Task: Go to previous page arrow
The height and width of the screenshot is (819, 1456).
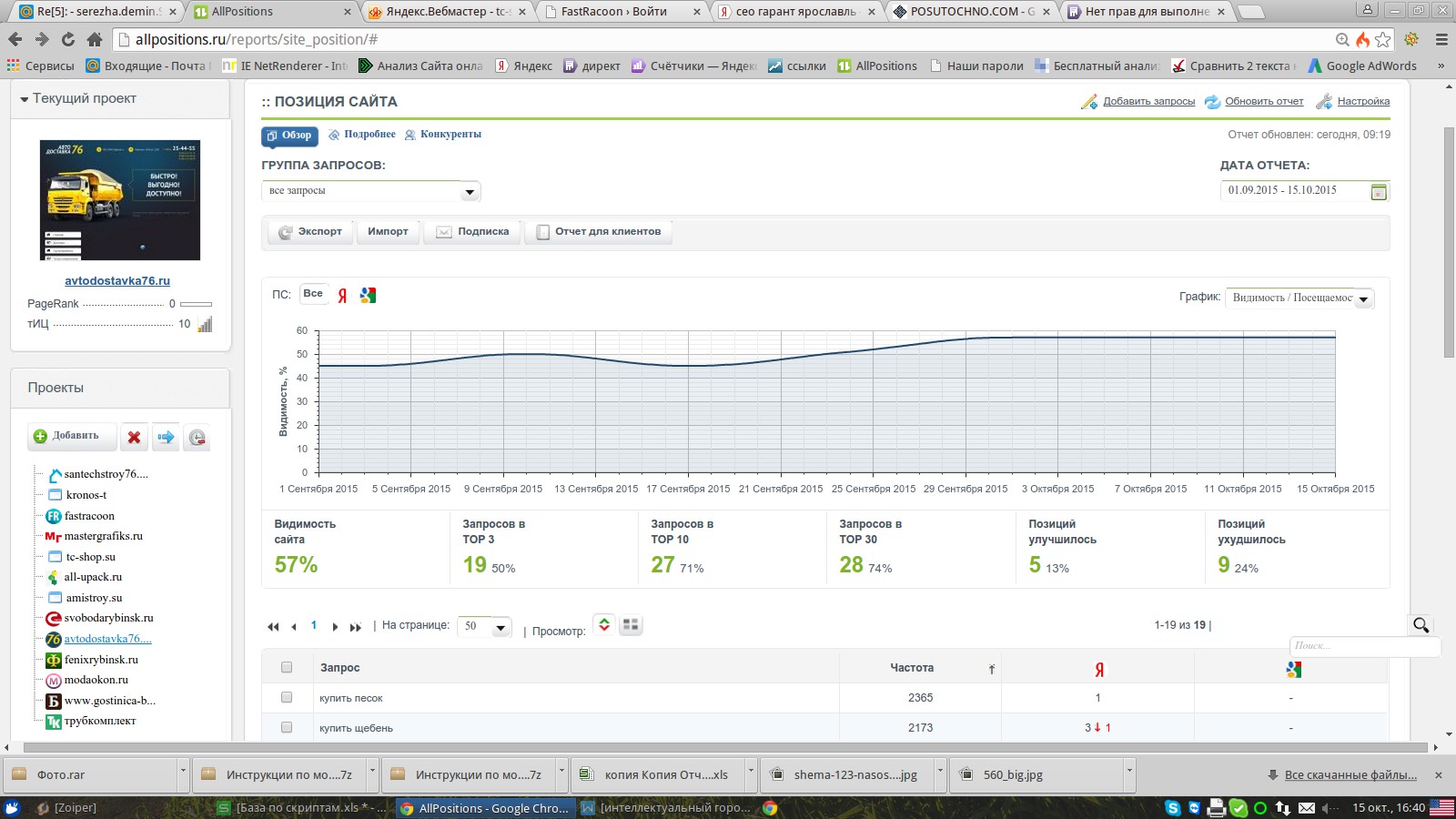Action: [x=293, y=626]
